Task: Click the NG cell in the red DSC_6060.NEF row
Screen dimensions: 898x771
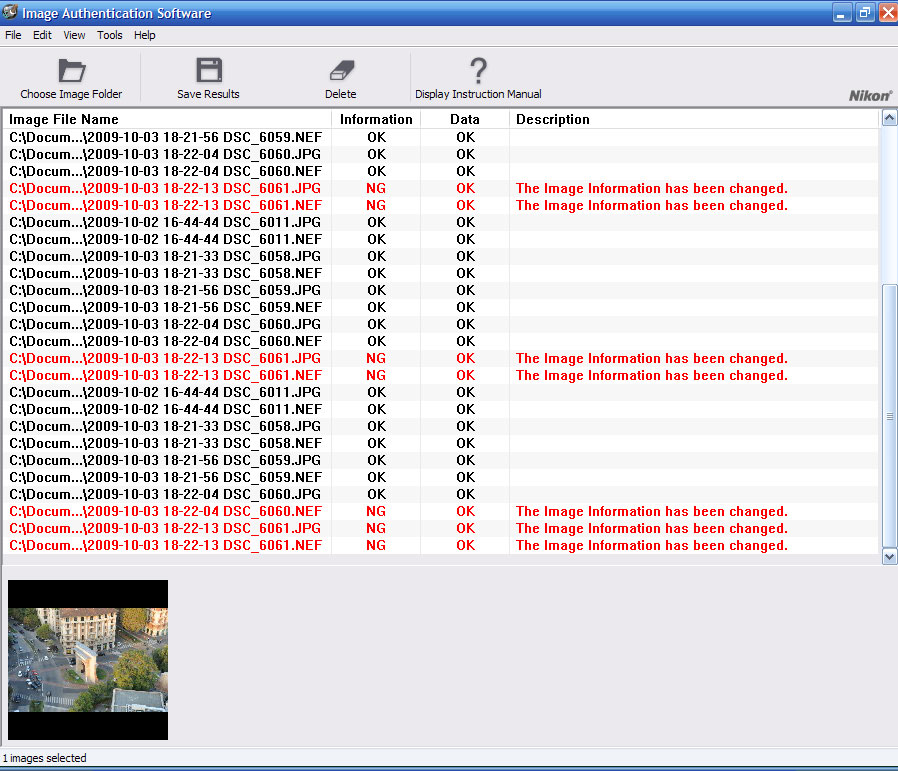Action: coord(376,511)
